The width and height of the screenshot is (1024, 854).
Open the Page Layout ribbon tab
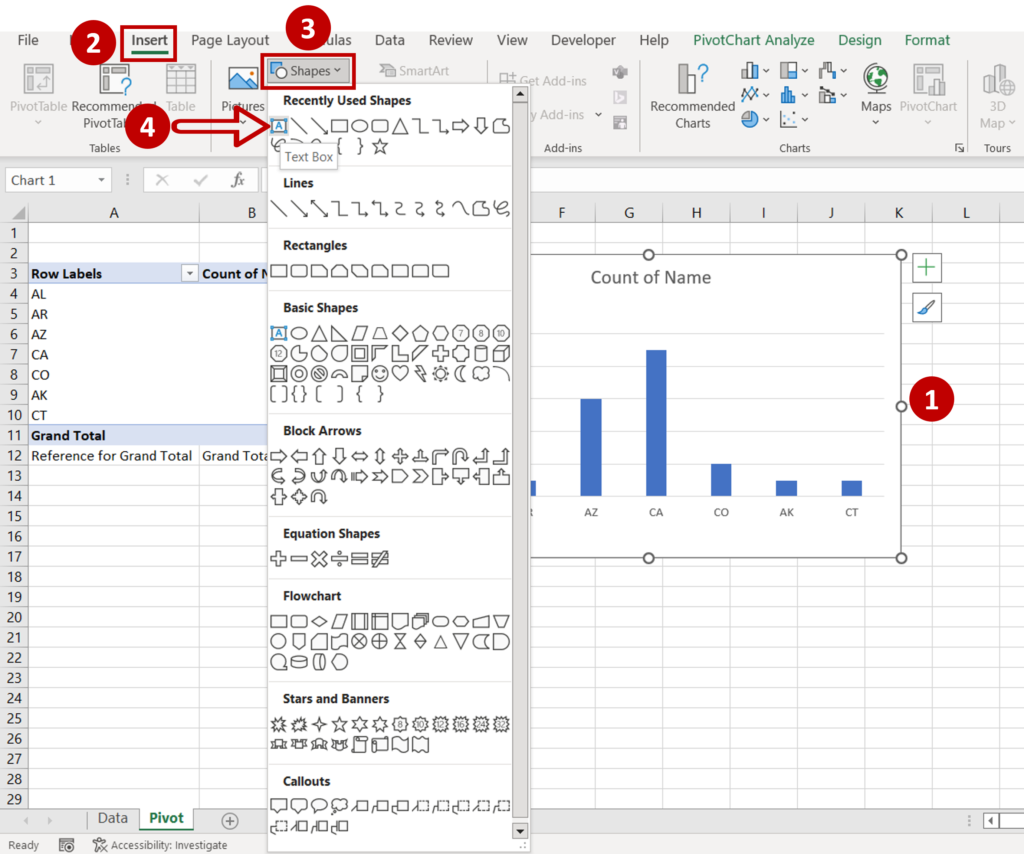pos(230,40)
